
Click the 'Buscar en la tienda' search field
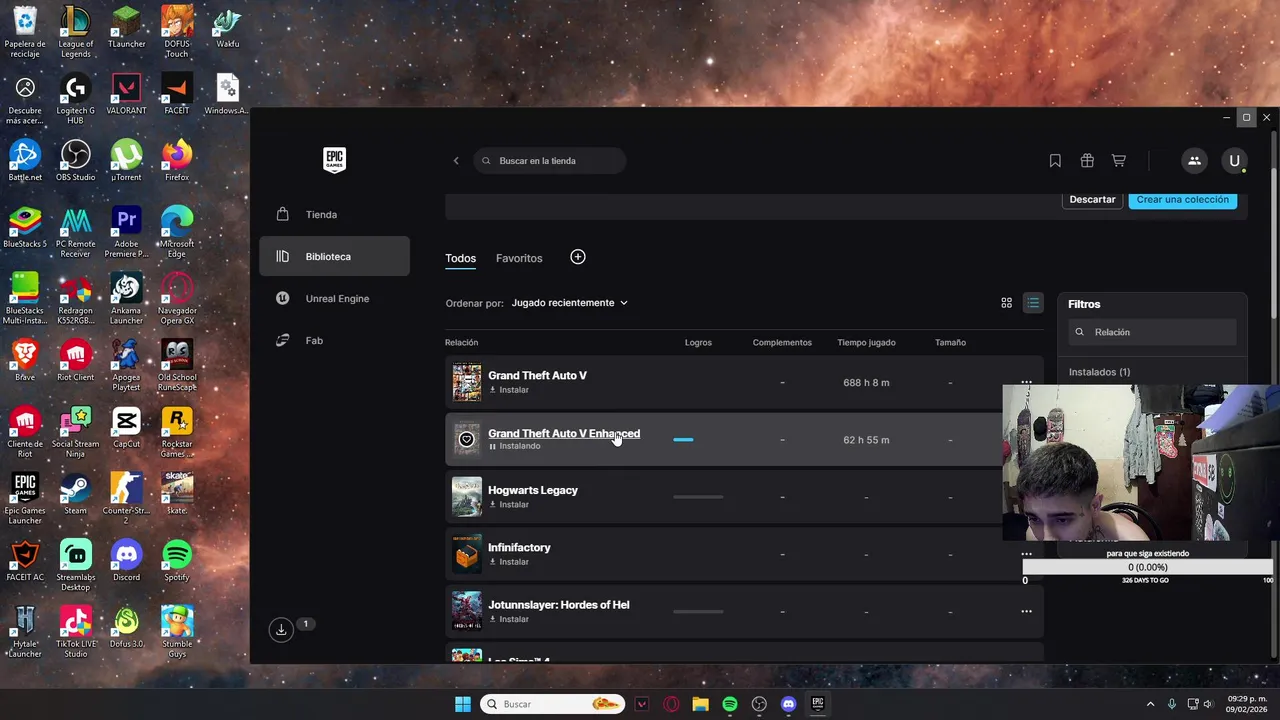[x=550, y=161]
